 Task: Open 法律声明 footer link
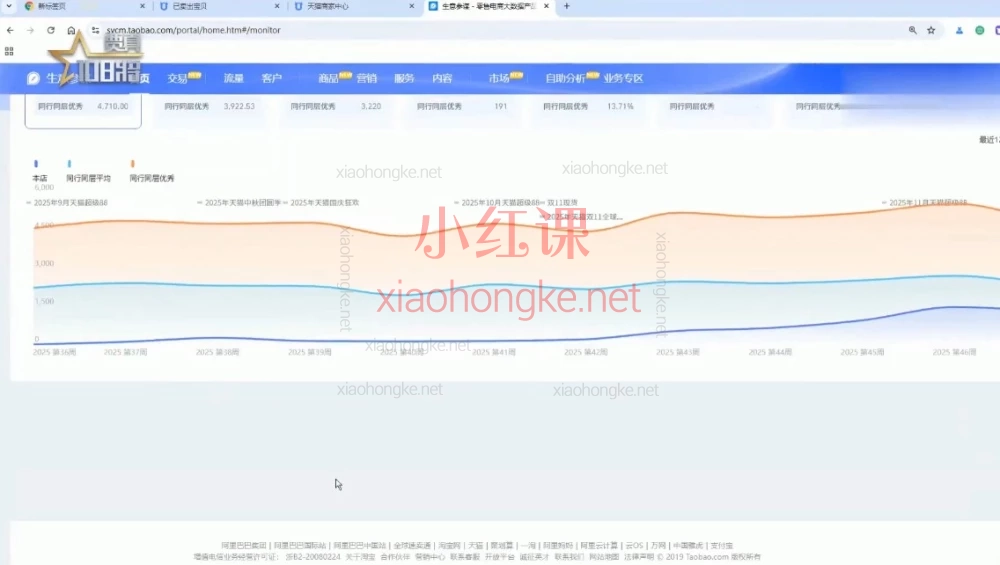(639, 557)
